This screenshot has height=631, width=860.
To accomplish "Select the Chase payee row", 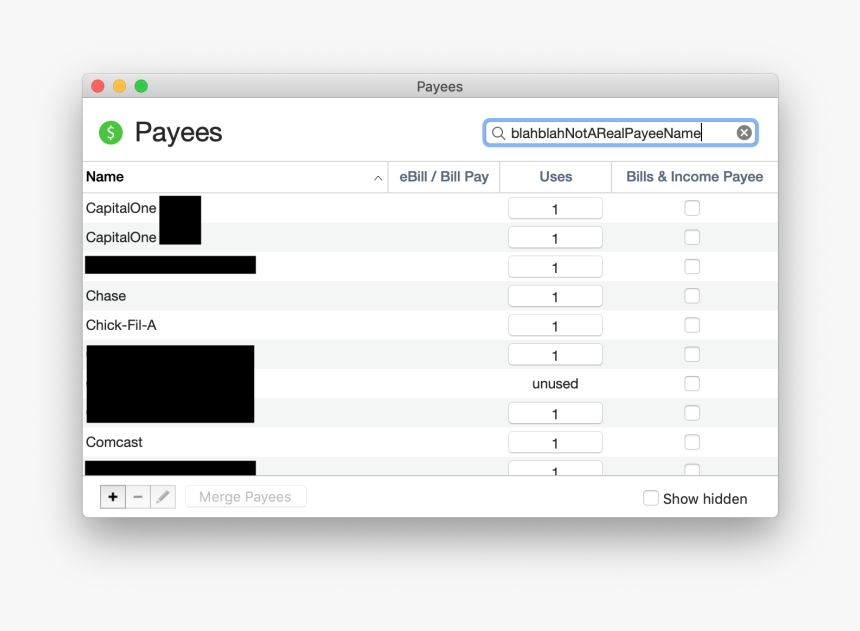I will pyautogui.click(x=430, y=296).
